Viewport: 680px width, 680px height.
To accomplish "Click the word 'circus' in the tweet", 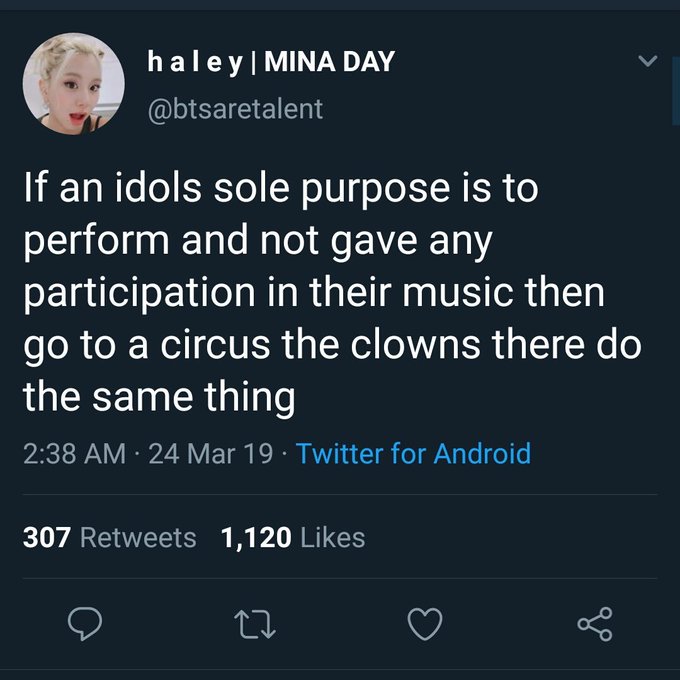I will click(x=216, y=345).
